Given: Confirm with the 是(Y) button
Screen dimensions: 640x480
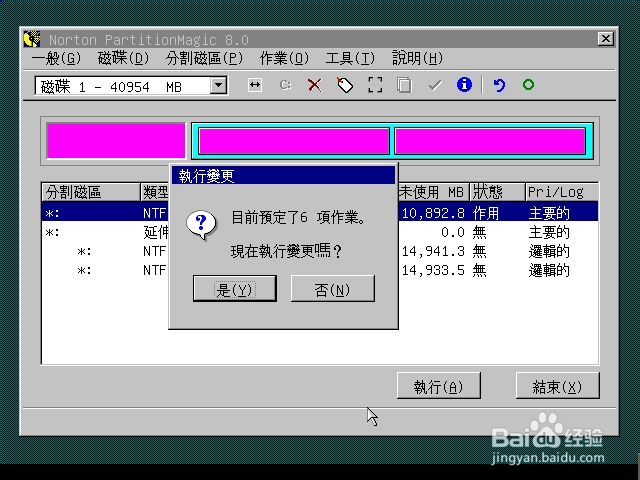Looking at the screenshot, I should point(235,289).
